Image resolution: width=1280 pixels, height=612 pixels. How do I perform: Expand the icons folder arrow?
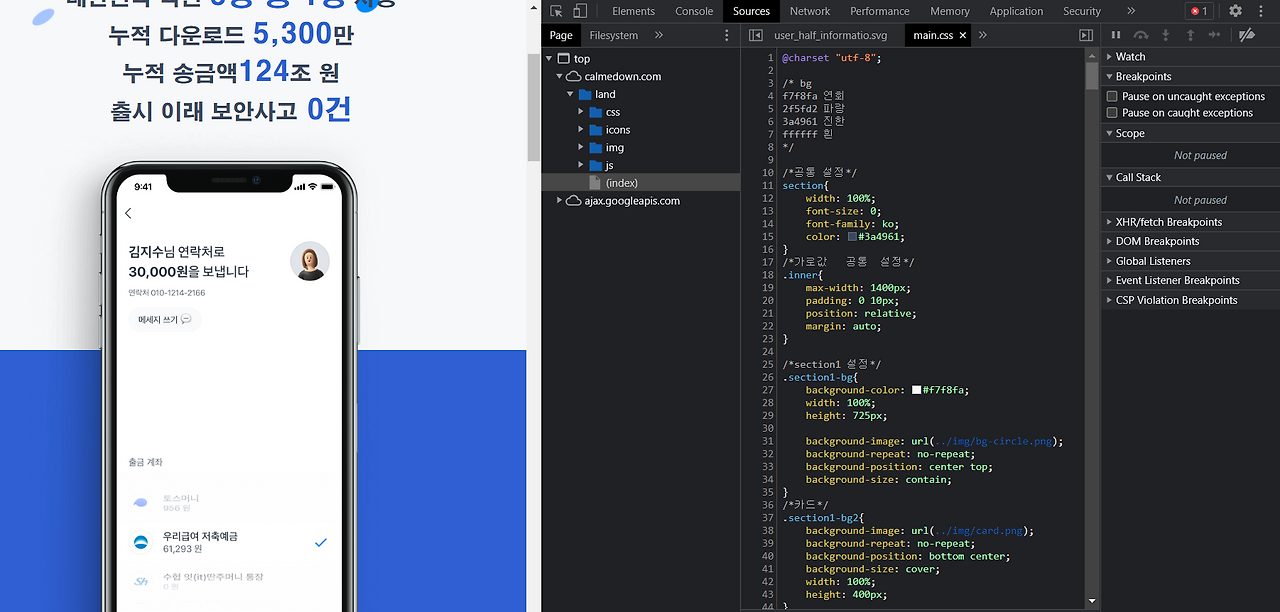point(581,130)
